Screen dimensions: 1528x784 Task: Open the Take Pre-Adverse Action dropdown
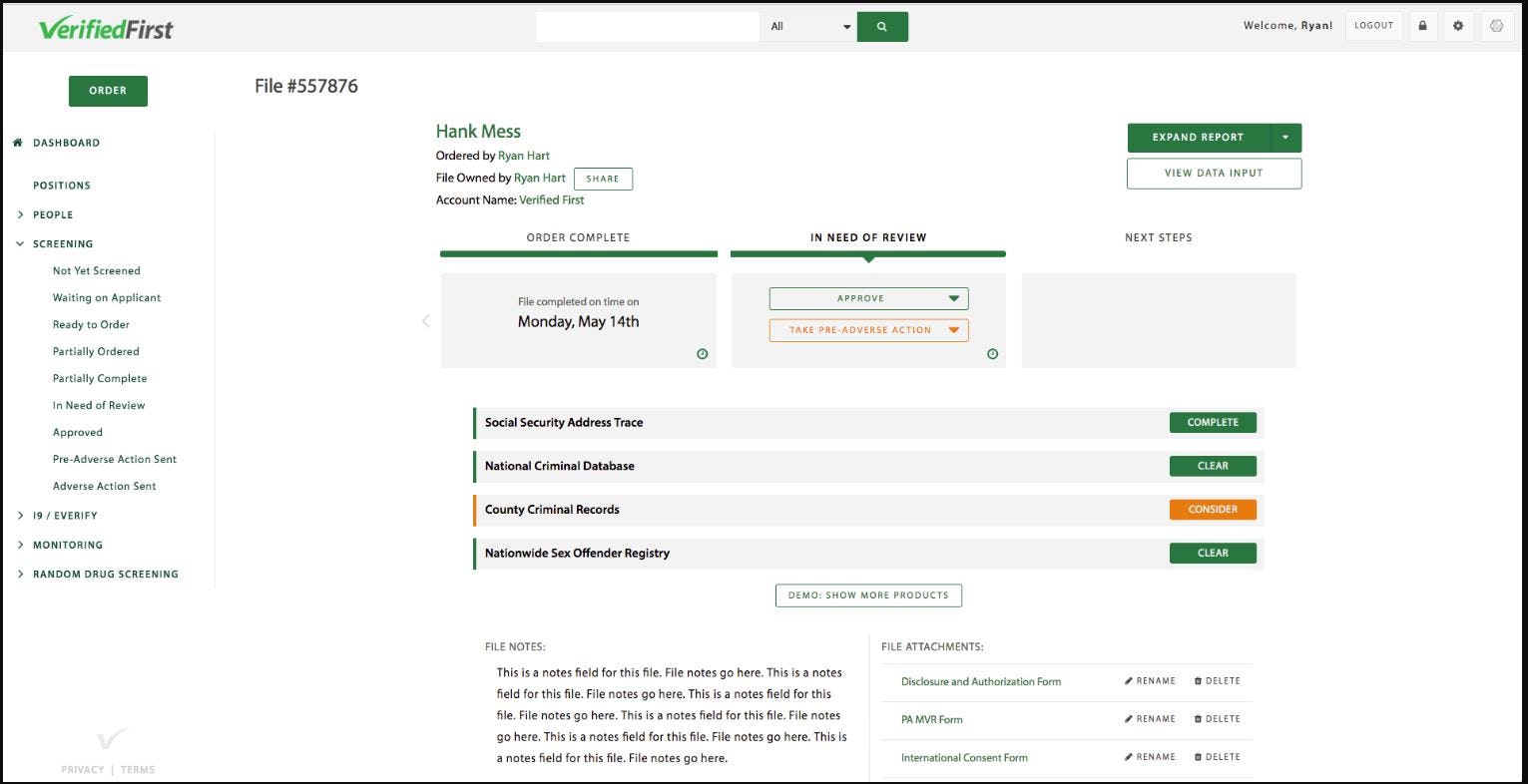[953, 329]
